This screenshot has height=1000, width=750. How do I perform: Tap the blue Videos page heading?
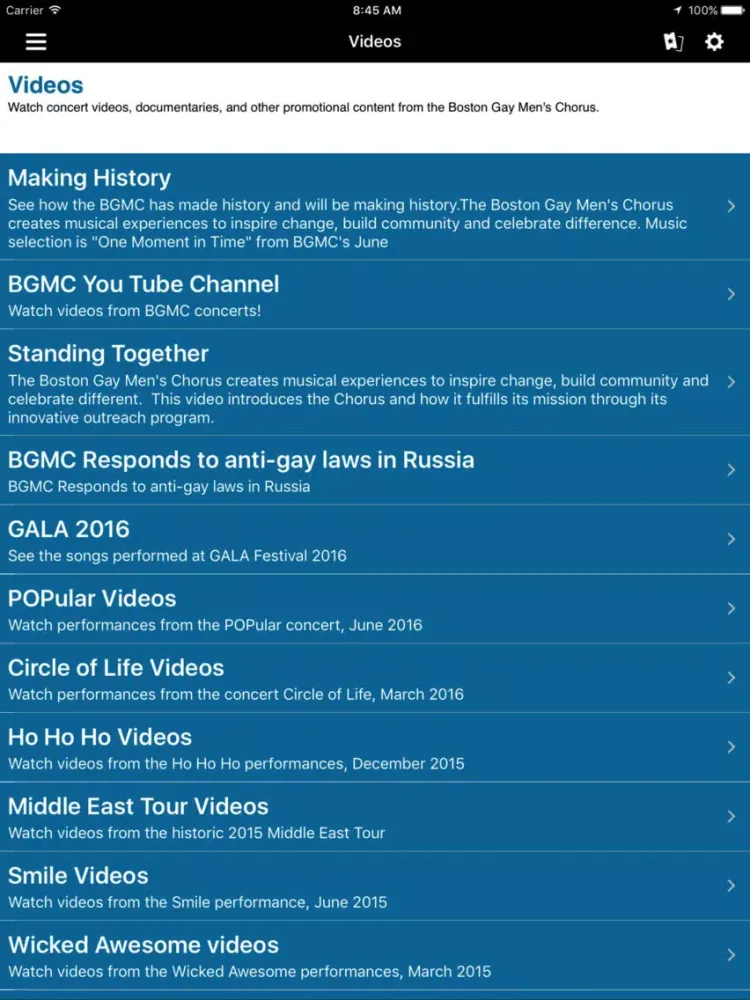pyautogui.click(x=45, y=85)
